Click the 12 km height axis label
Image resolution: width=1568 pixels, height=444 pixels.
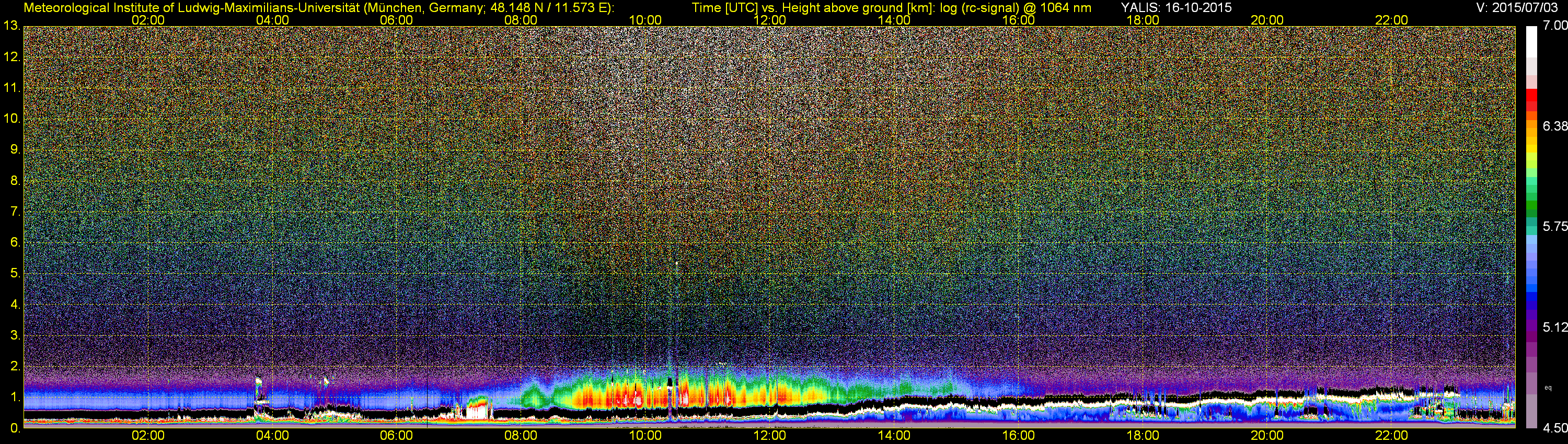[x=11, y=57]
